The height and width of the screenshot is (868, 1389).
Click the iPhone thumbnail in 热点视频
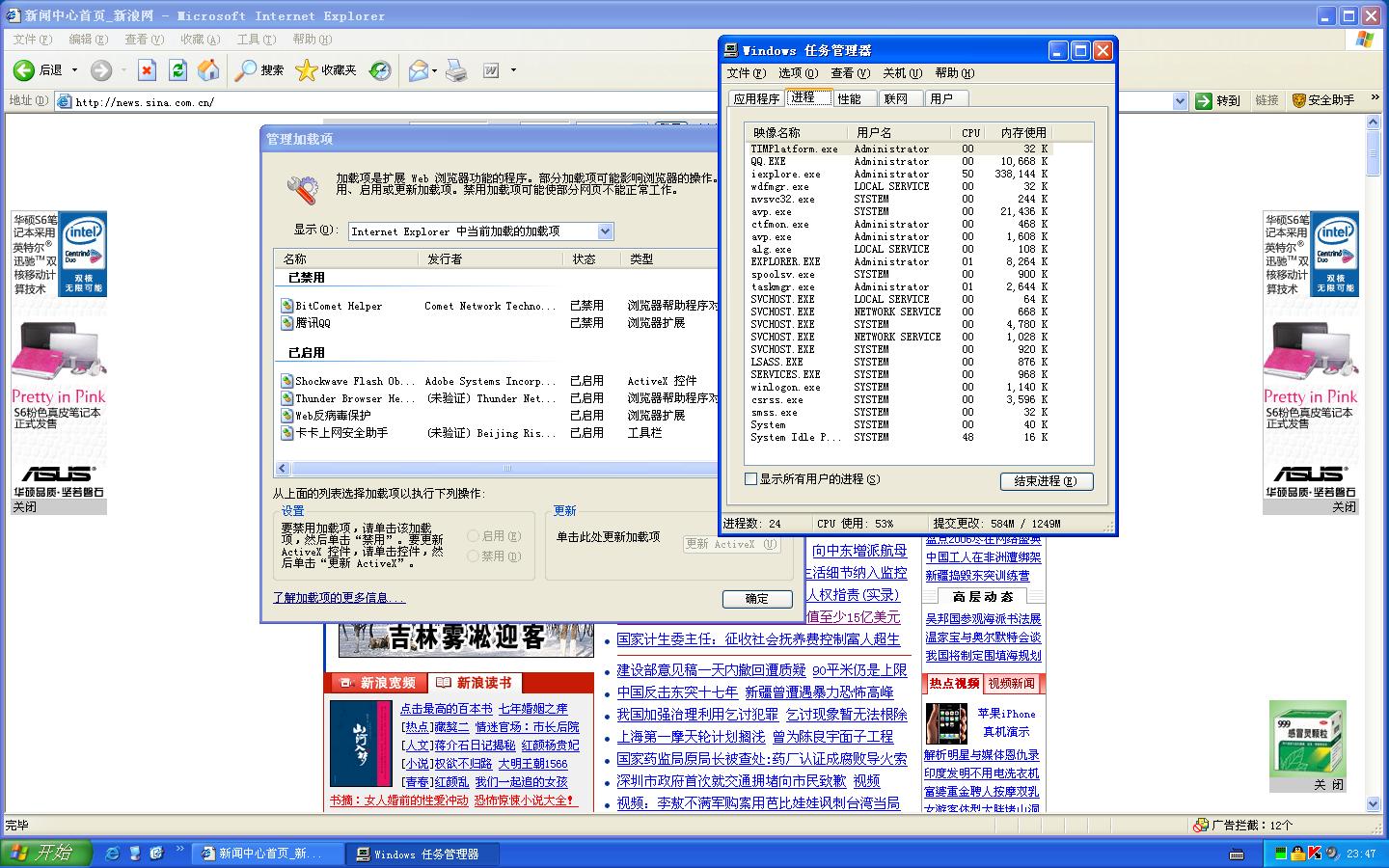[945, 724]
